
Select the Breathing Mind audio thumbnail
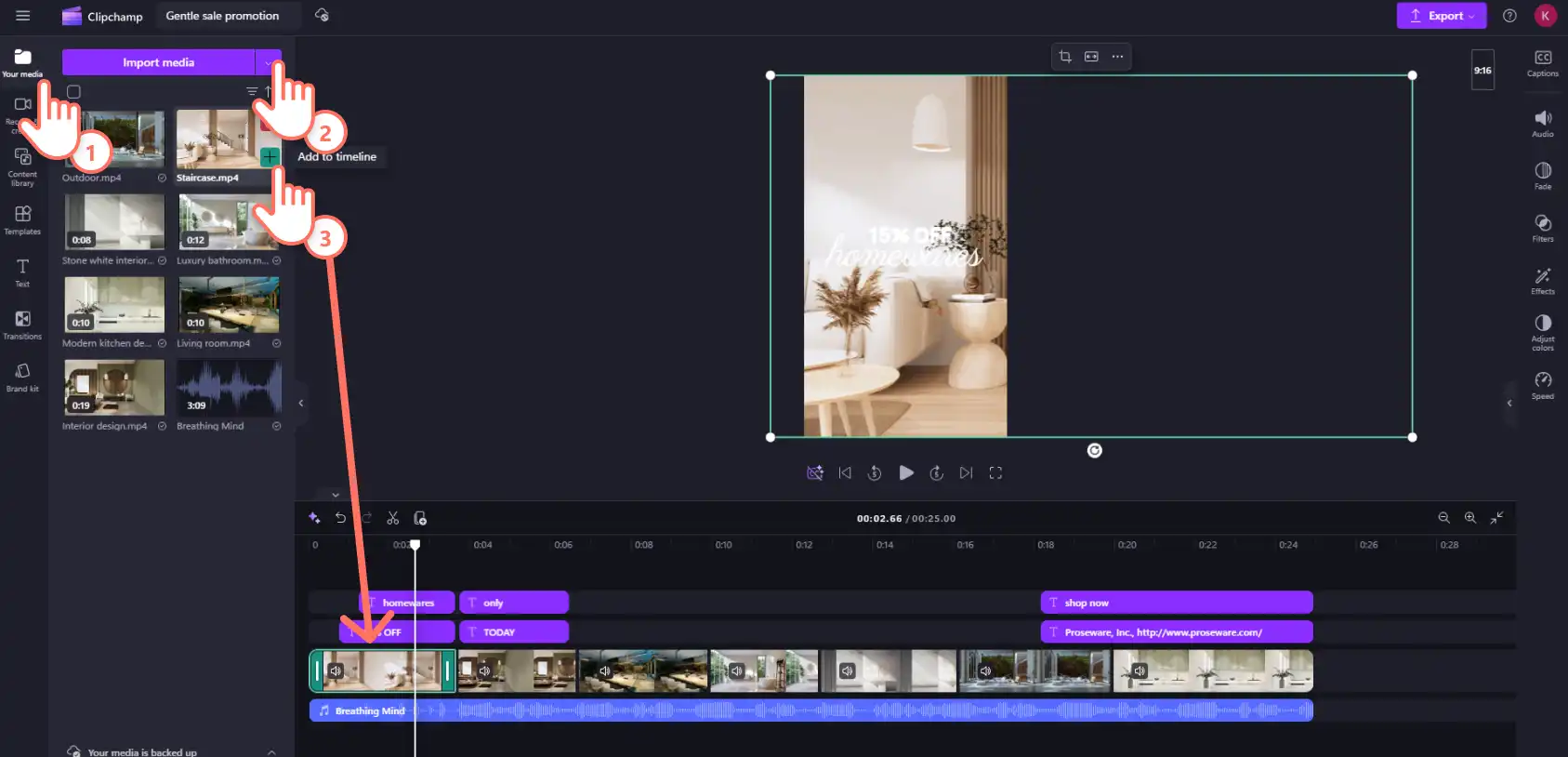tap(229, 387)
